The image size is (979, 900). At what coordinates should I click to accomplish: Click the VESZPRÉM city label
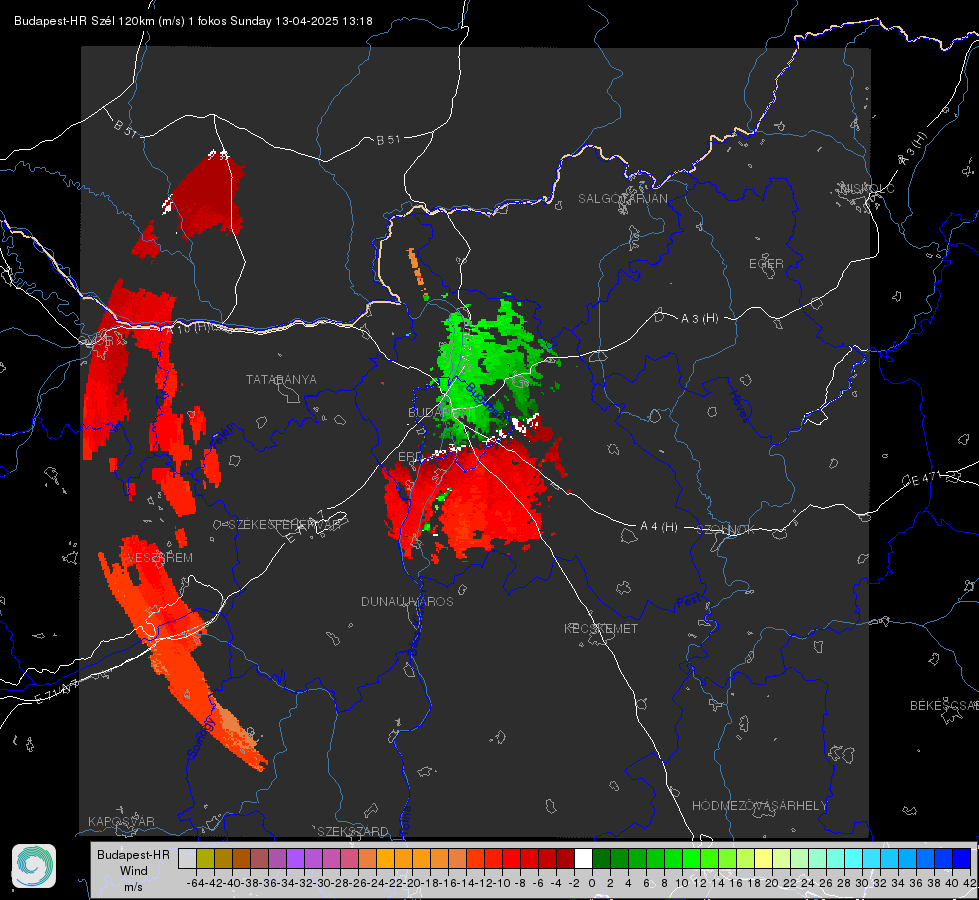coord(160,558)
